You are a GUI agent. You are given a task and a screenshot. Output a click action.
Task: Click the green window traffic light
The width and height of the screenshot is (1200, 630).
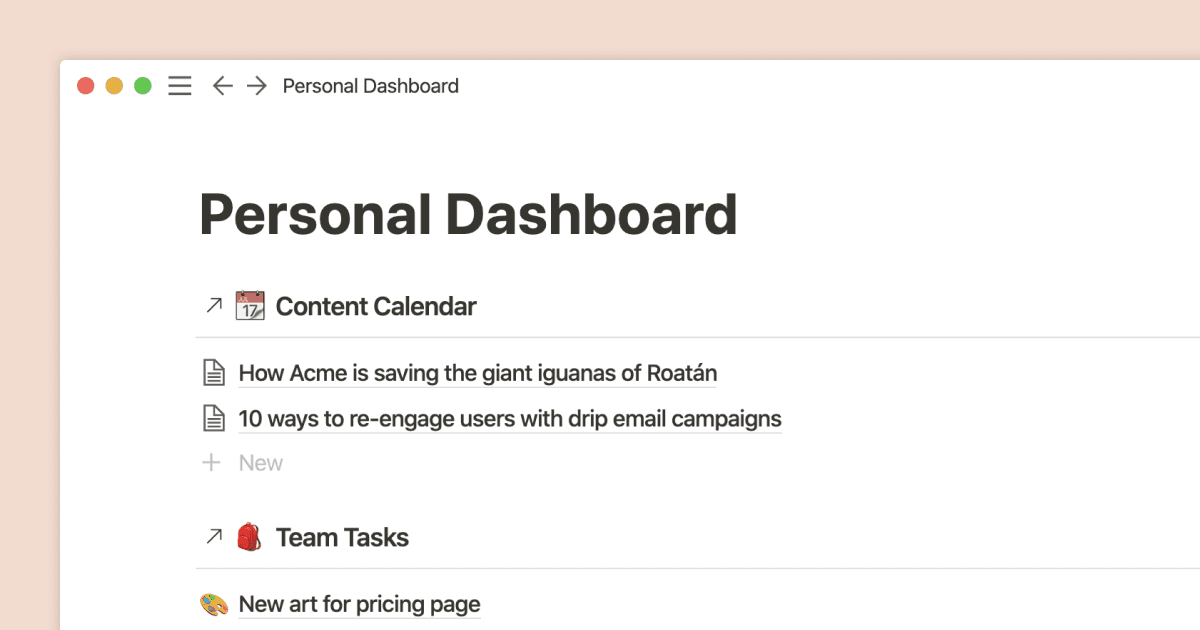(x=142, y=85)
